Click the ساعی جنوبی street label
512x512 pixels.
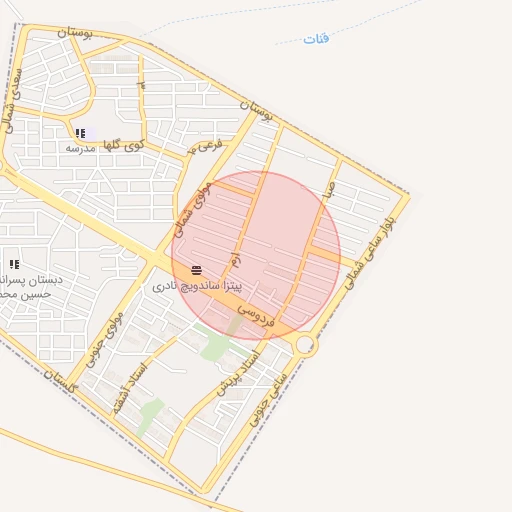268,400
